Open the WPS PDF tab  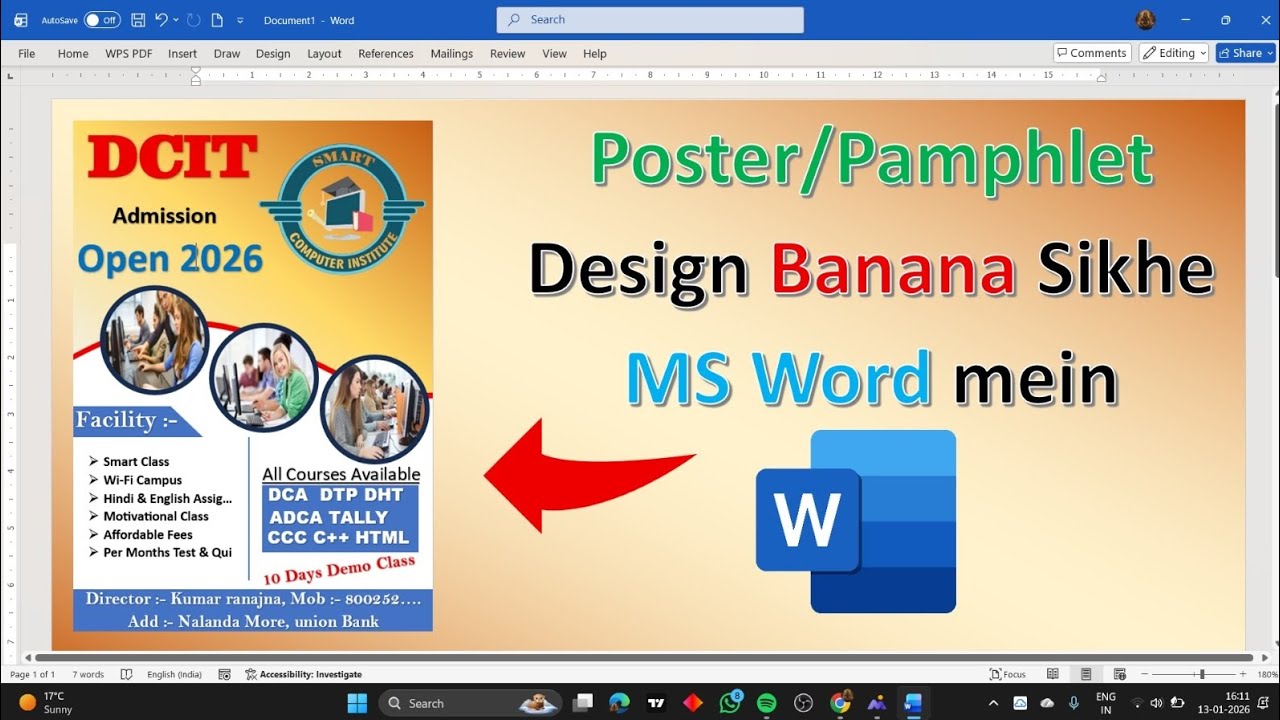[x=129, y=54]
